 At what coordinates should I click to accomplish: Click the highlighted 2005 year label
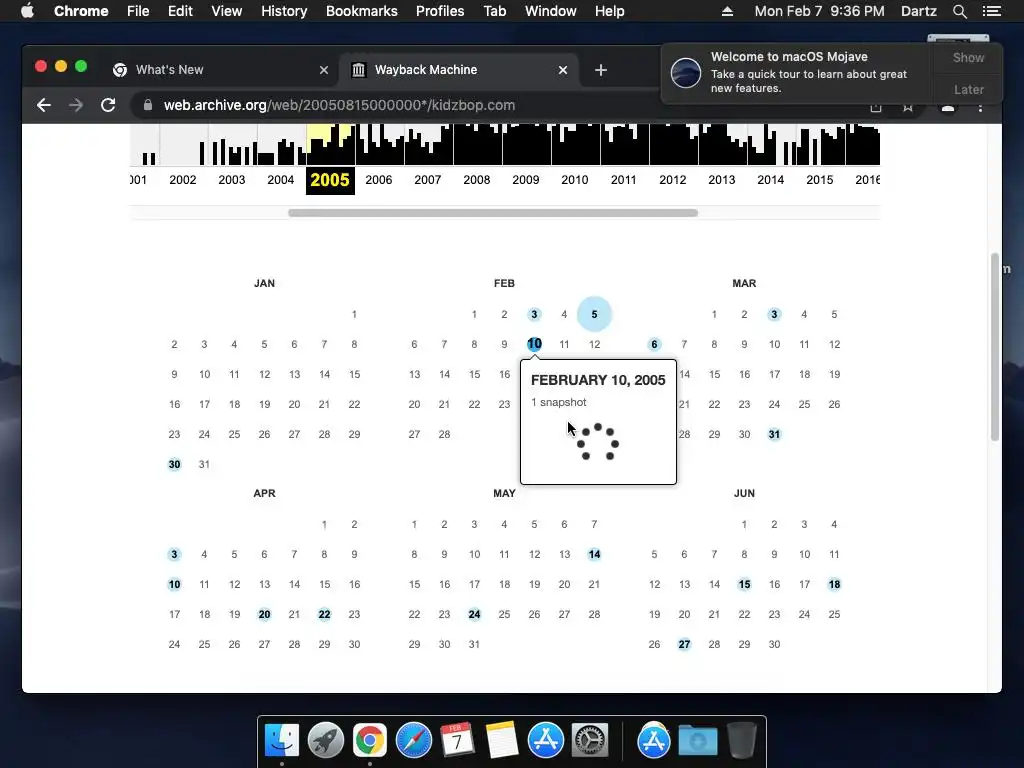tap(330, 180)
